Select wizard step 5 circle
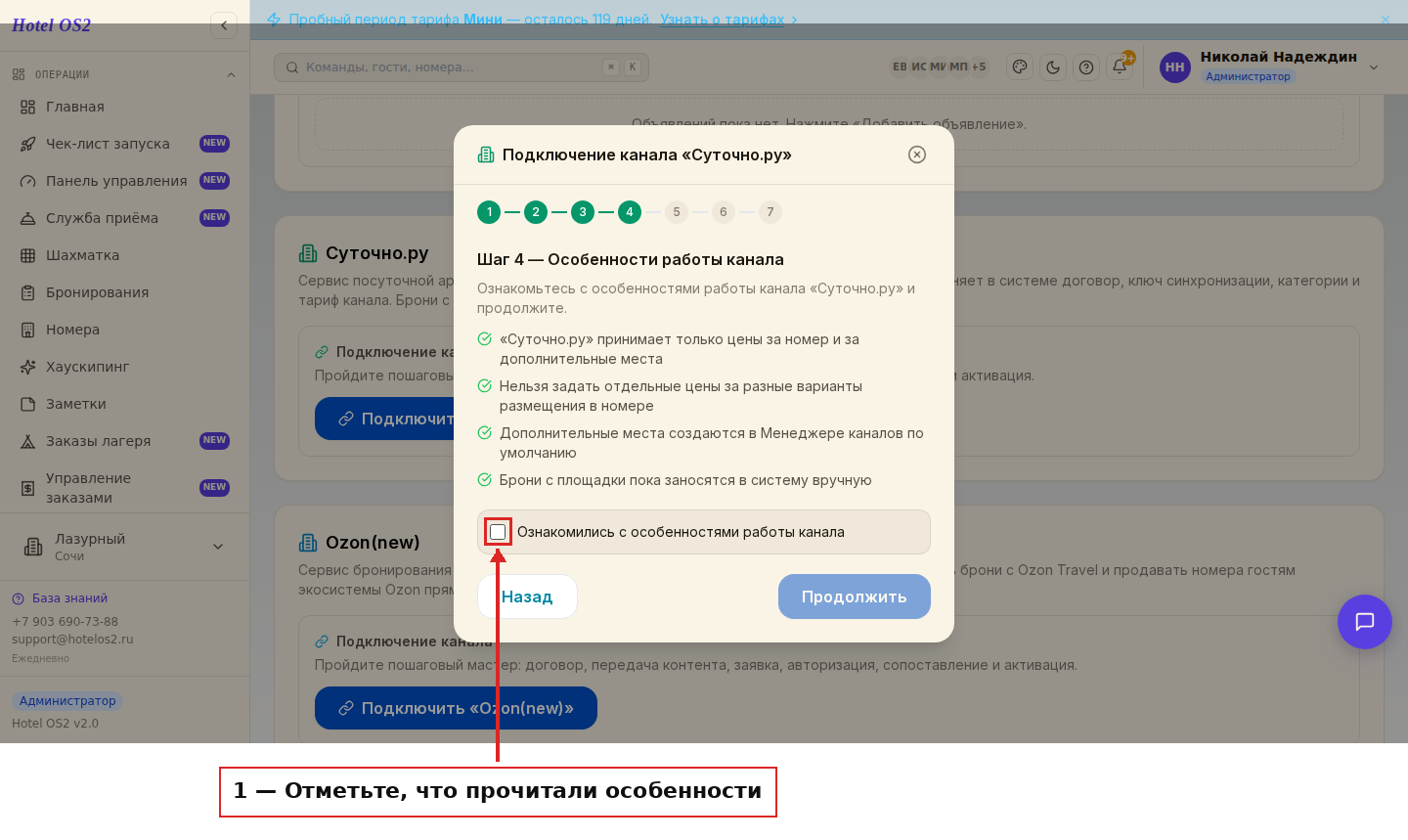The height and width of the screenshot is (840, 1408). tap(677, 212)
